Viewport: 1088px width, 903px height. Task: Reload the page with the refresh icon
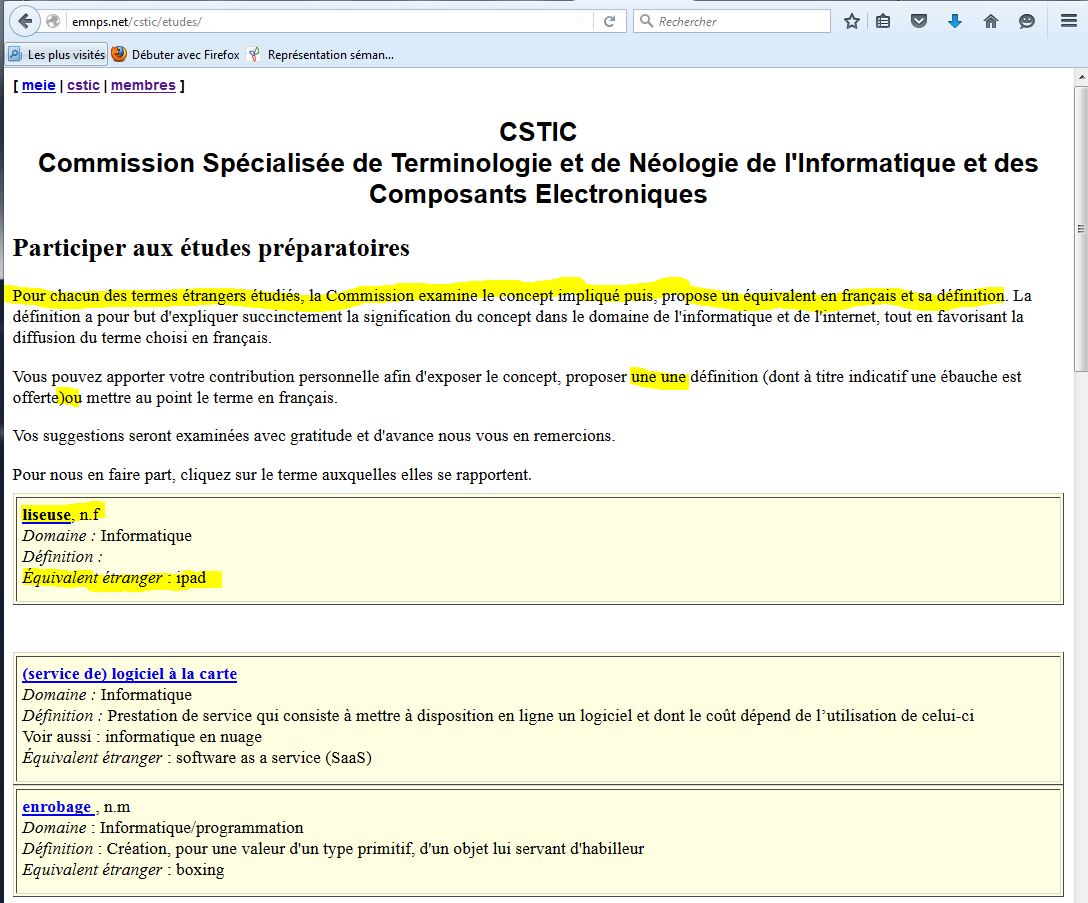point(609,21)
